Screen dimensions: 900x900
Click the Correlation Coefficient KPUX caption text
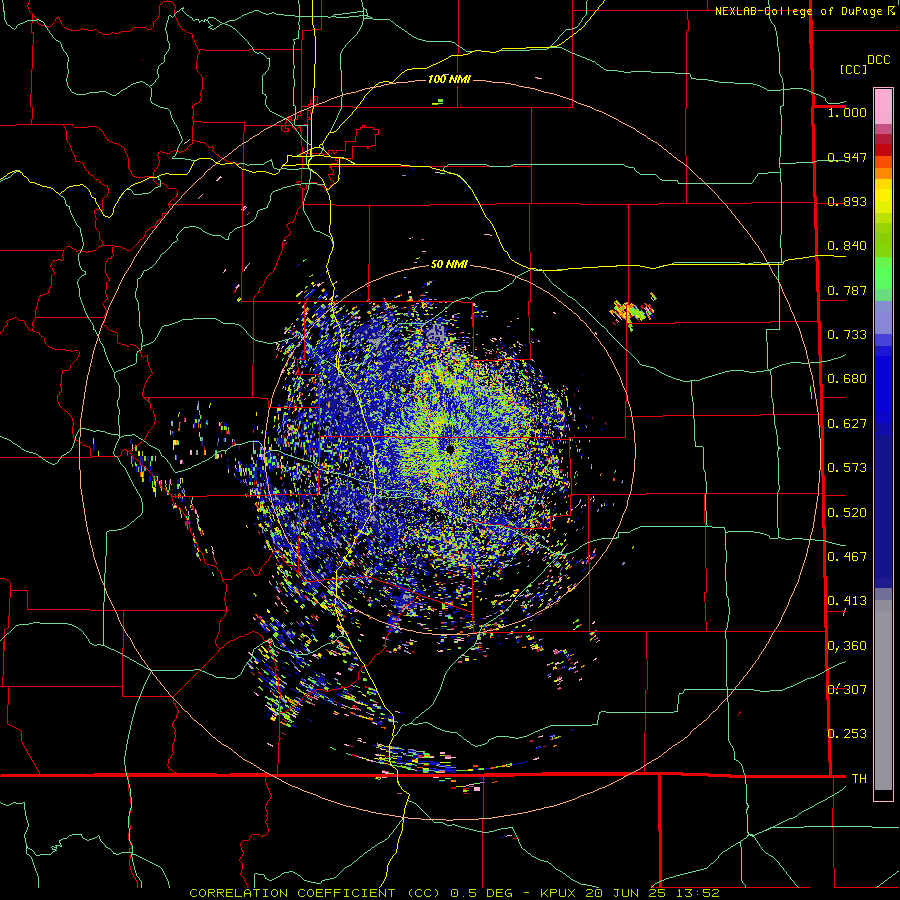(x=454, y=893)
